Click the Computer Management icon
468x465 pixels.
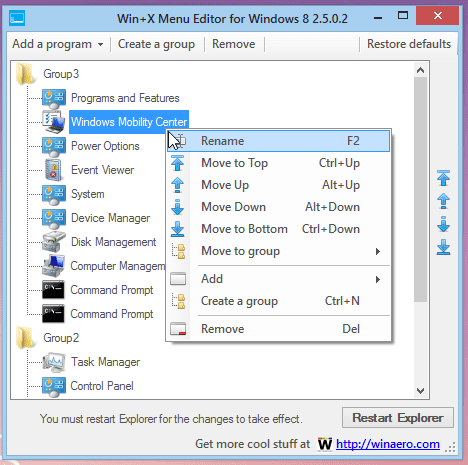click(x=54, y=266)
